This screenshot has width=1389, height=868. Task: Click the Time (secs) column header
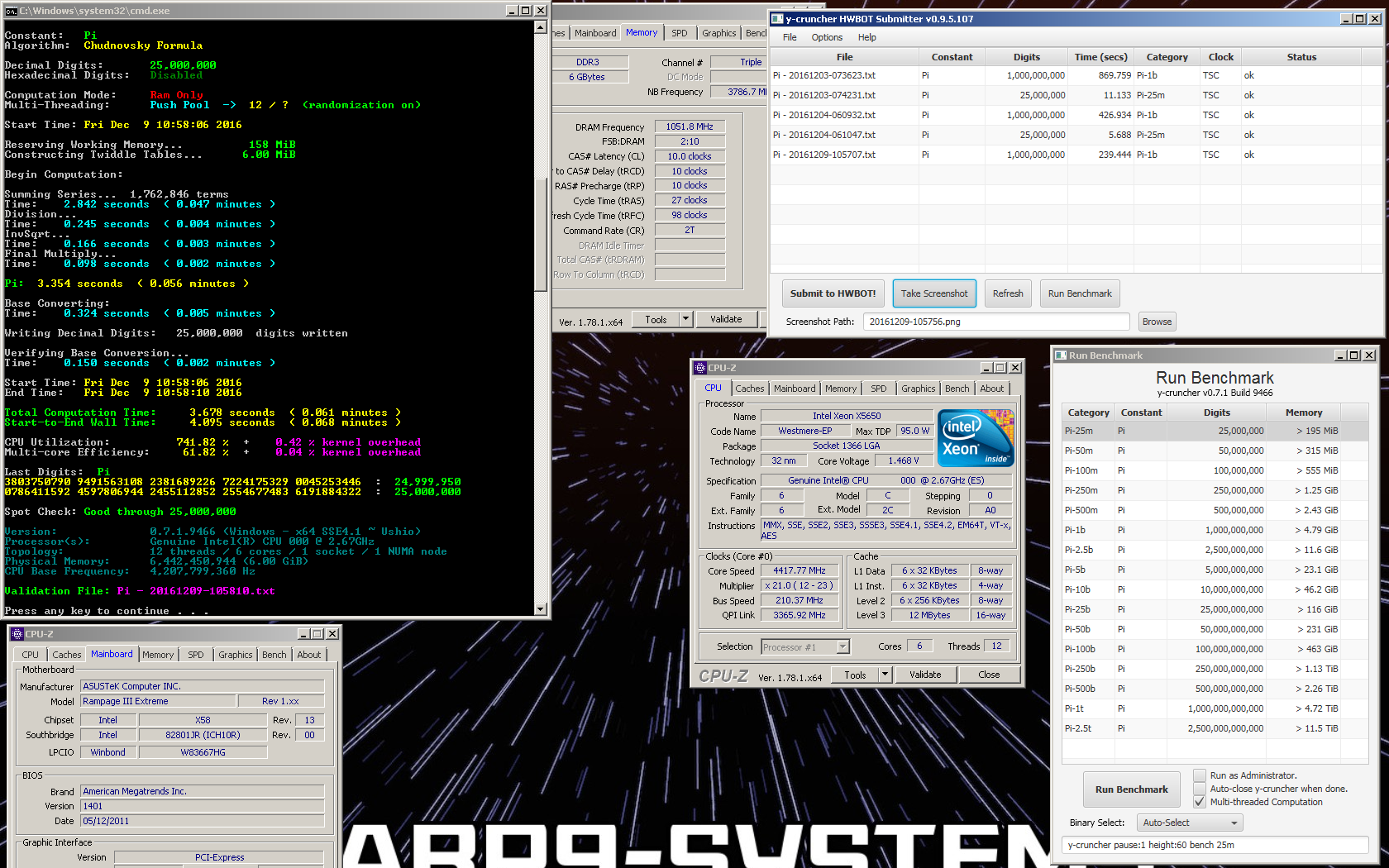1100,57
